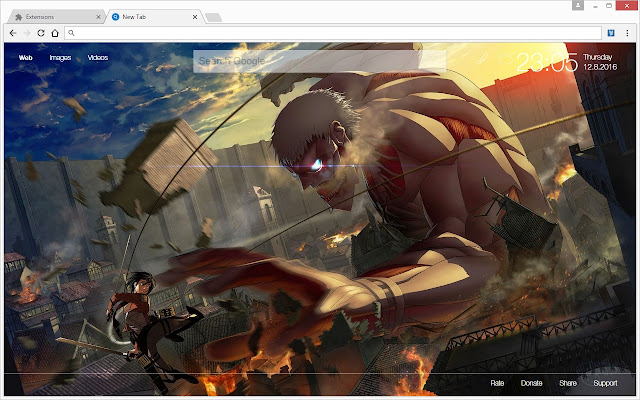Close the Chrome window
Viewport: 640px width, 400px height.
(627, 6)
